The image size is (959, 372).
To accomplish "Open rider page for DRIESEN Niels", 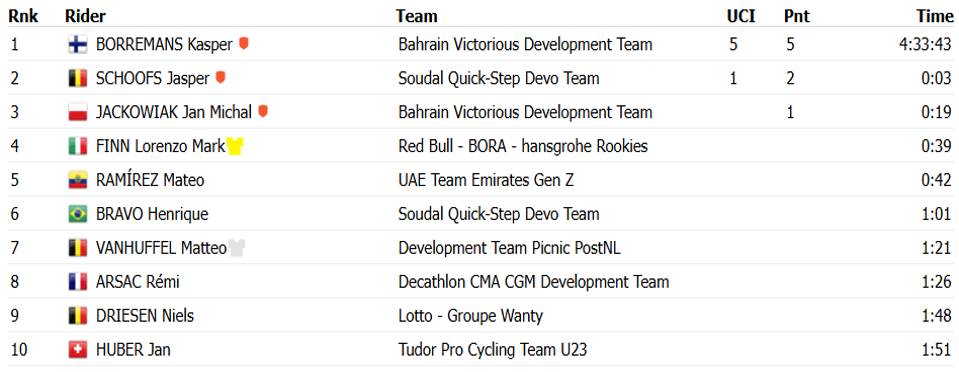I will click(145, 316).
